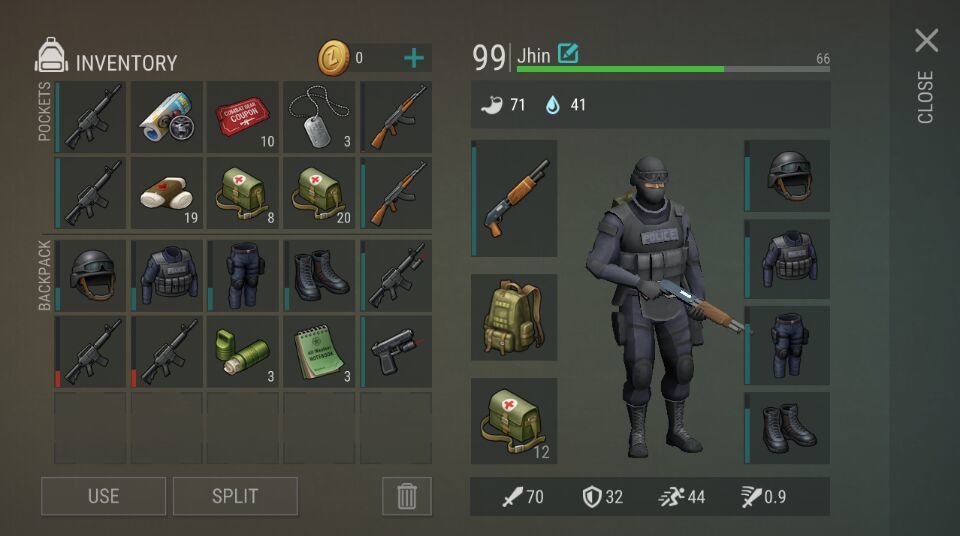This screenshot has width=960, height=536.
Task: Select the first empty backpack slot
Action: coord(90,428)
